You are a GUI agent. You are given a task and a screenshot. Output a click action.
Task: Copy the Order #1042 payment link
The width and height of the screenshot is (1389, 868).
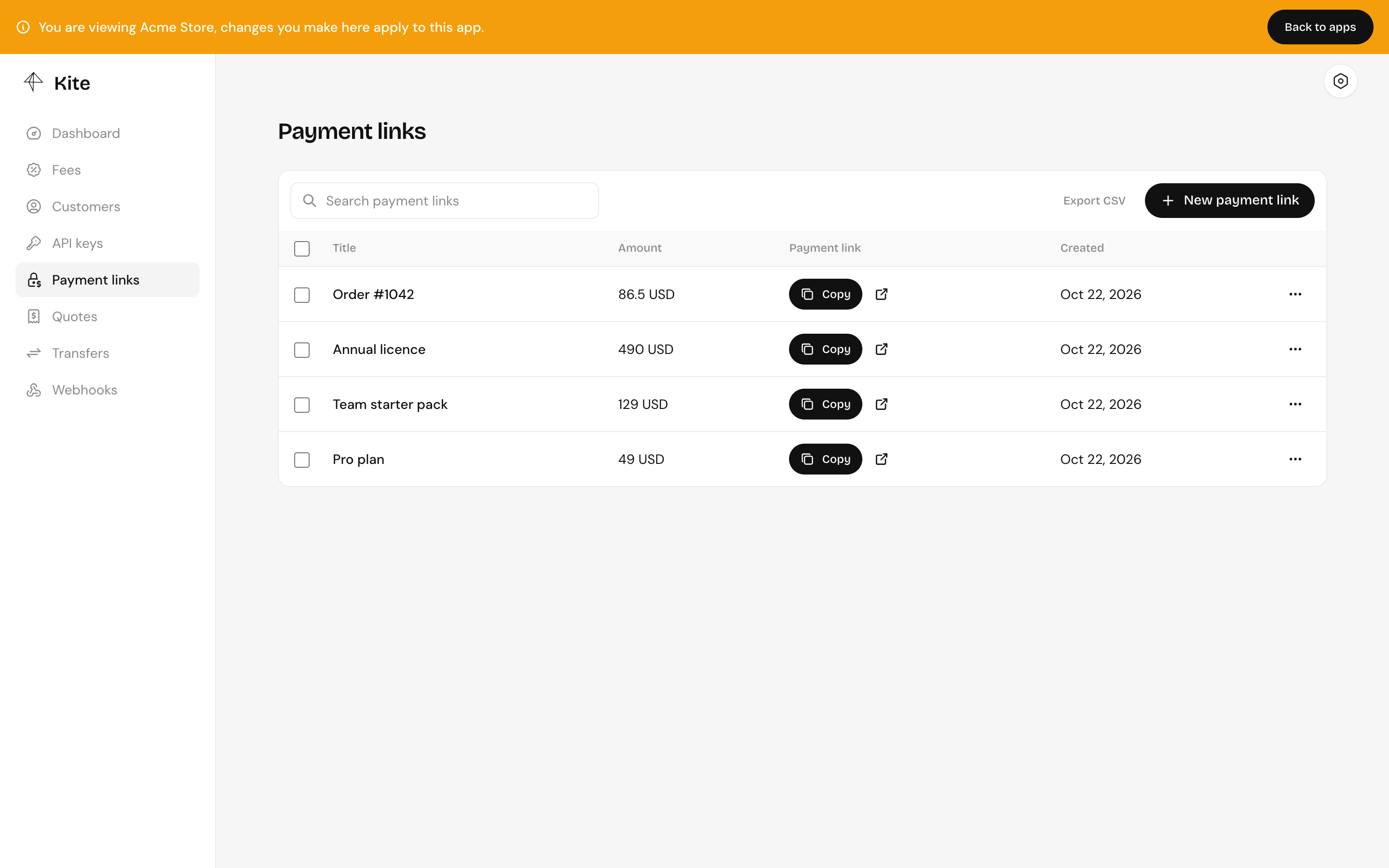825,294
